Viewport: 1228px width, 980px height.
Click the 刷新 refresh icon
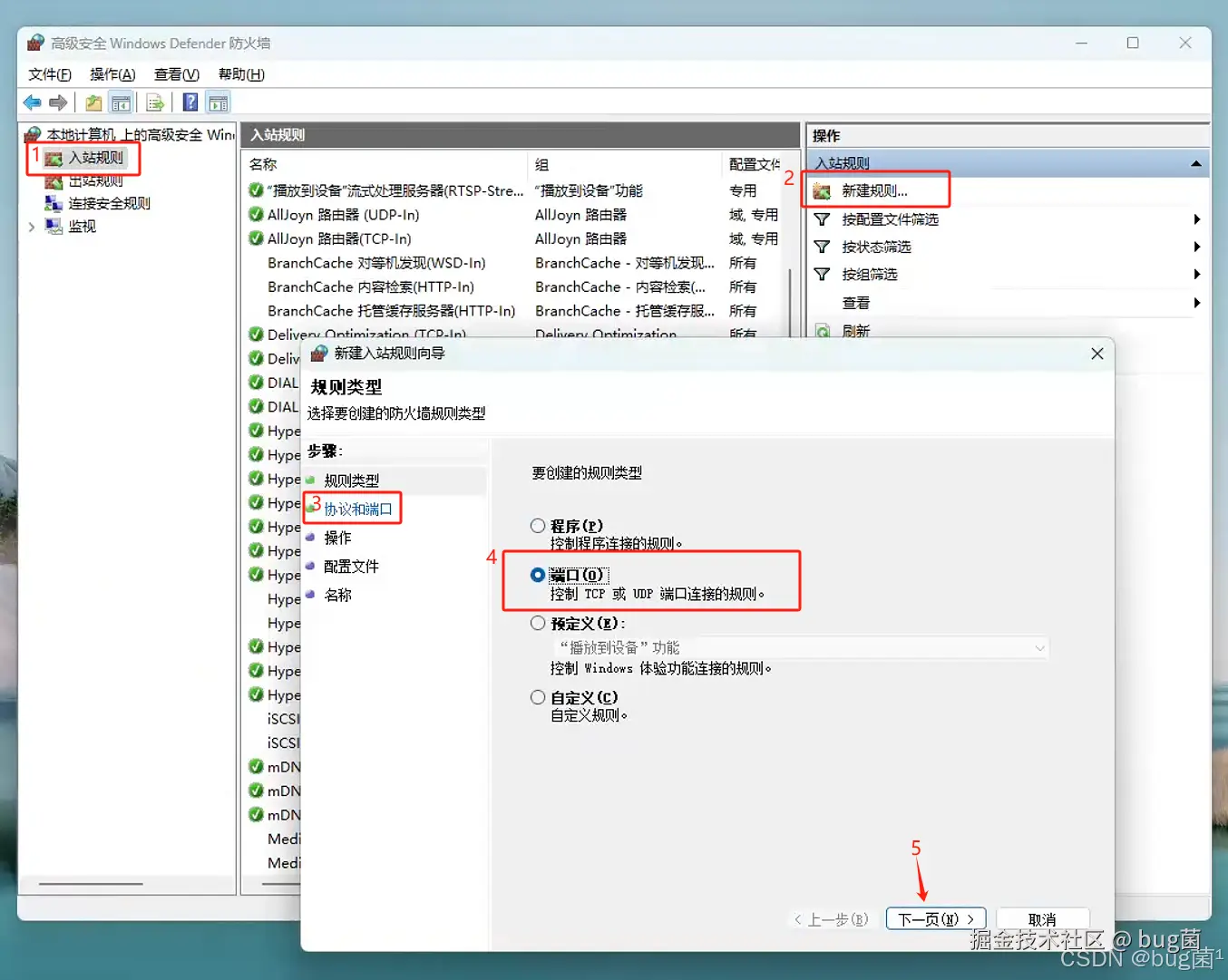822,331
